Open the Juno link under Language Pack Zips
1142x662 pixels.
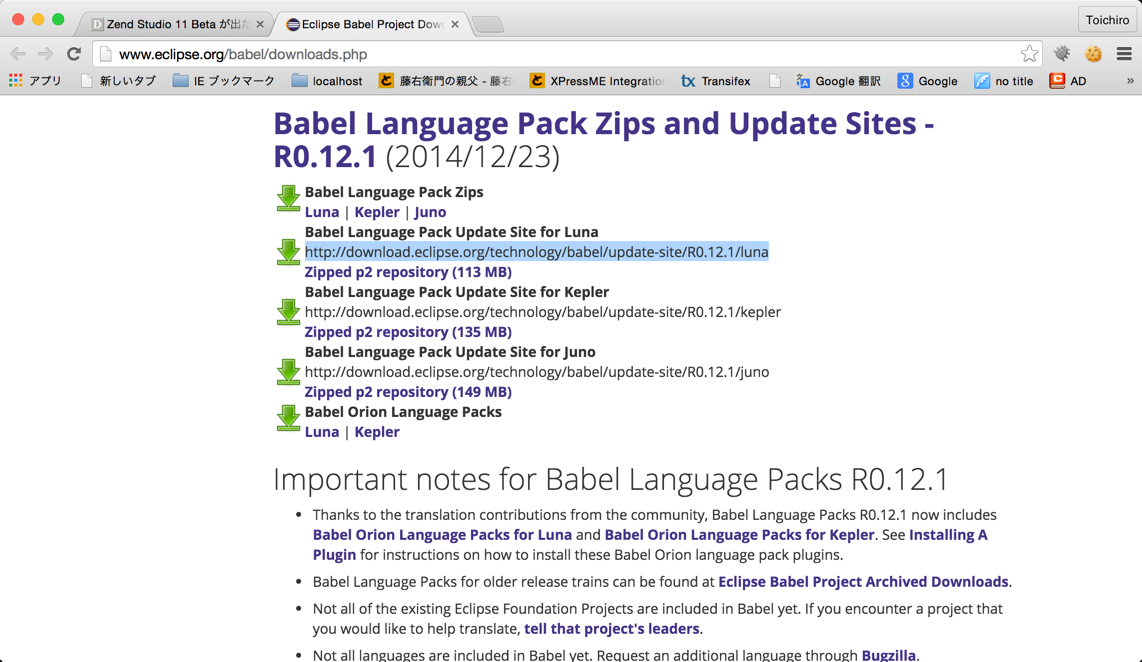click(x=430, y=212)
